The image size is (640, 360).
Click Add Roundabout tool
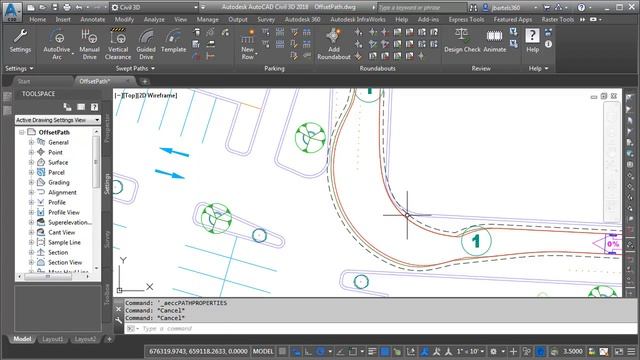334,44
